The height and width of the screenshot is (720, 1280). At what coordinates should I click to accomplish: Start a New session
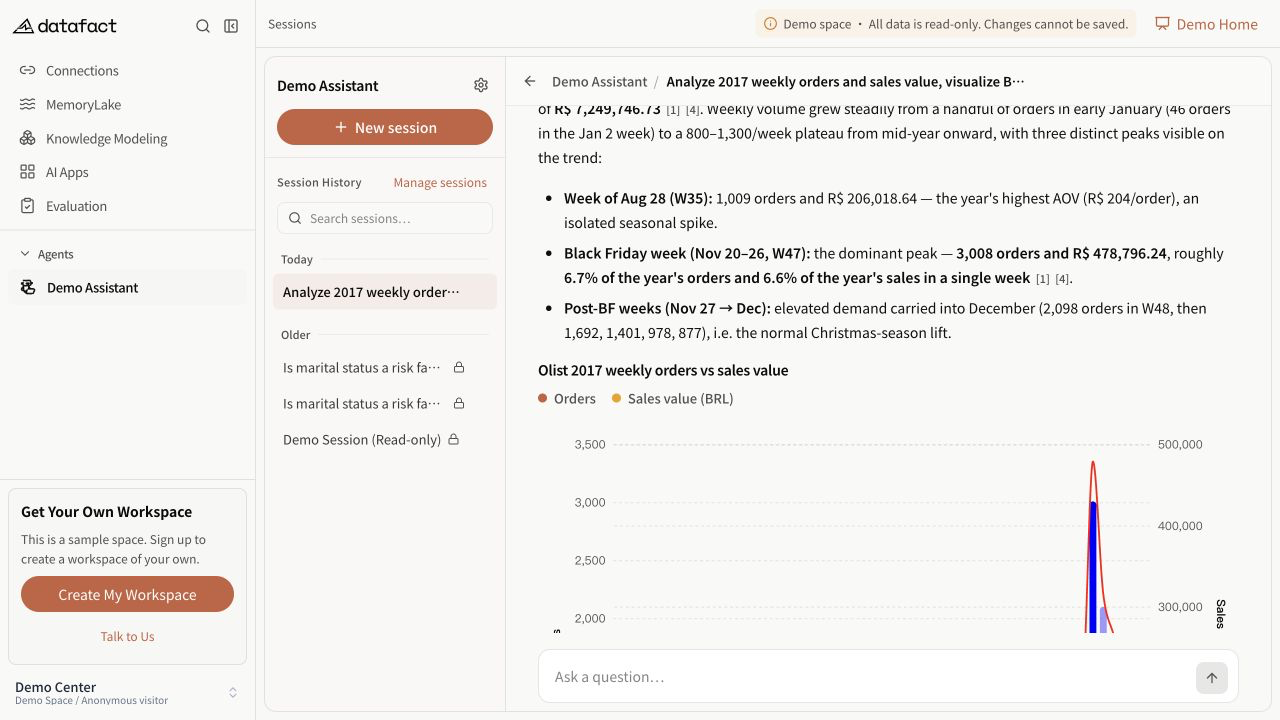[x=385, y=127]
